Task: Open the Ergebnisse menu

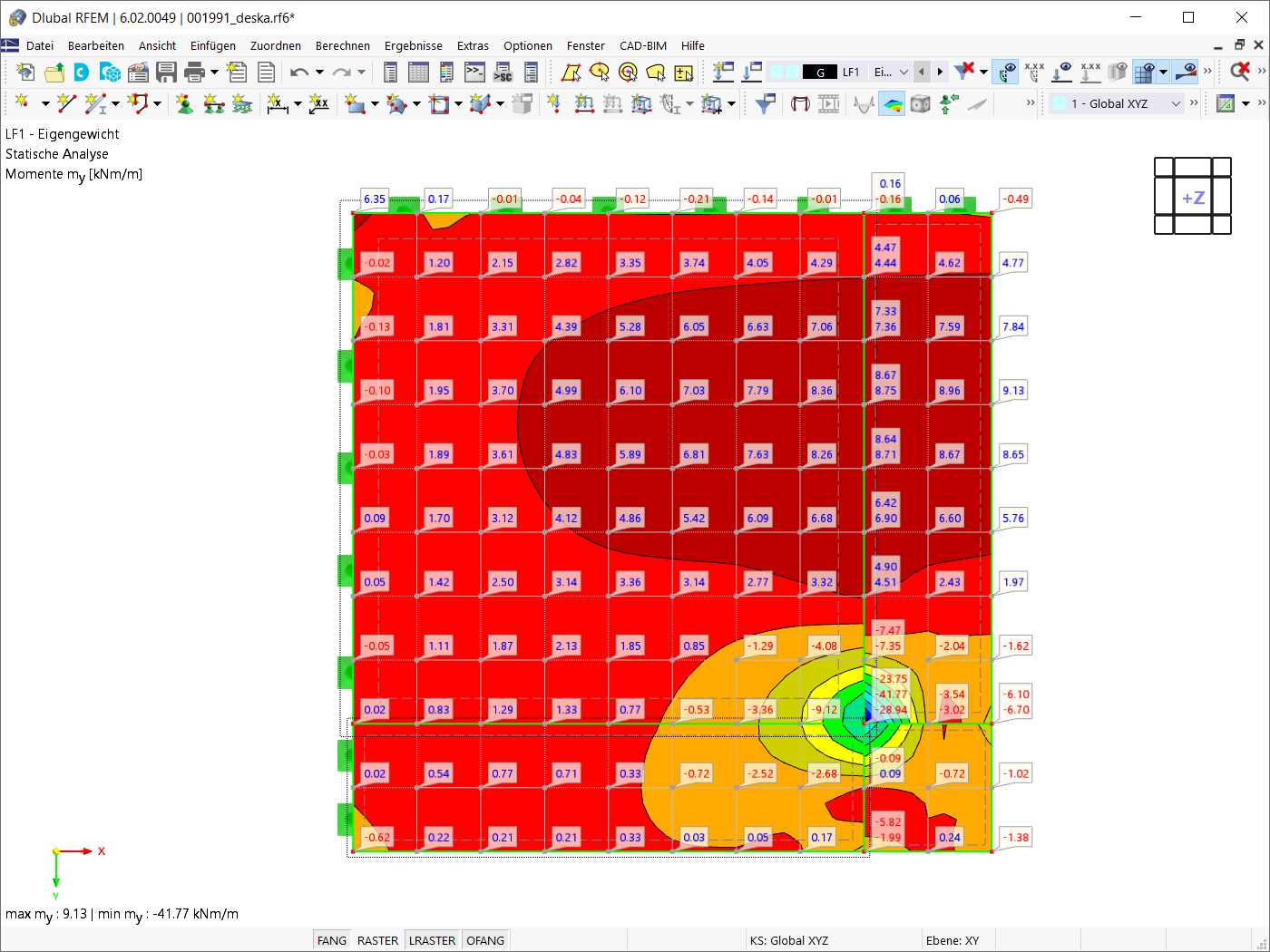Action: tap(414, 45)
